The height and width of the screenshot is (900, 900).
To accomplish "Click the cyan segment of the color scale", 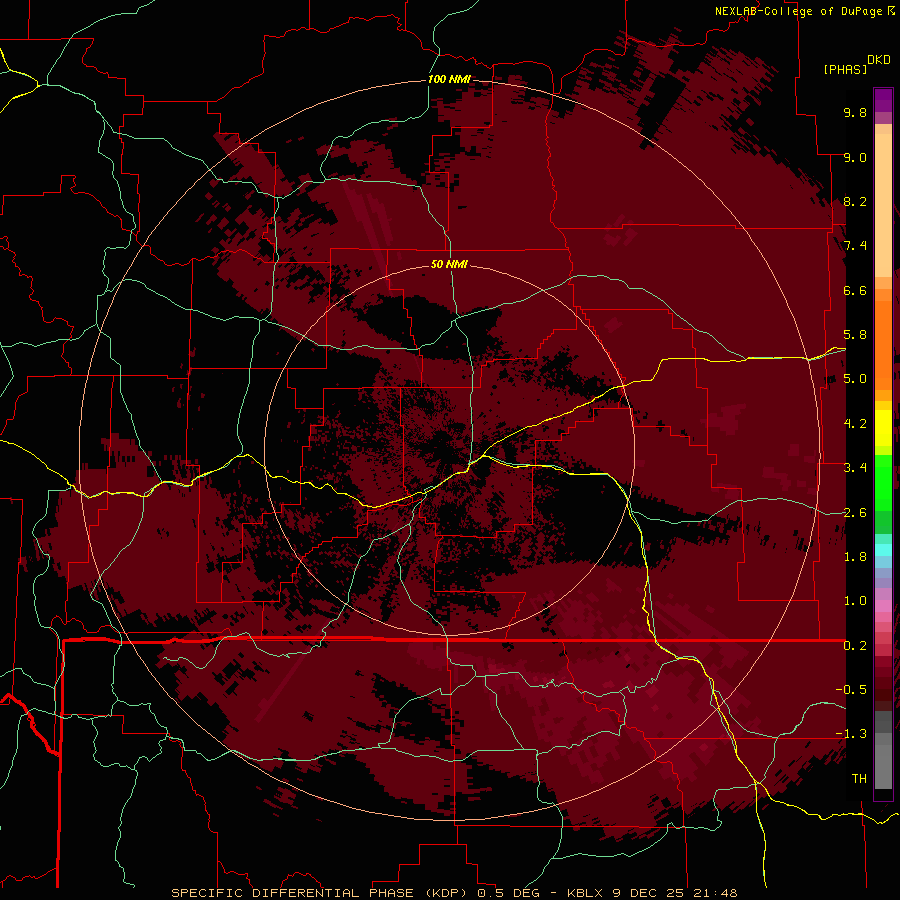I will coord(883,549).
